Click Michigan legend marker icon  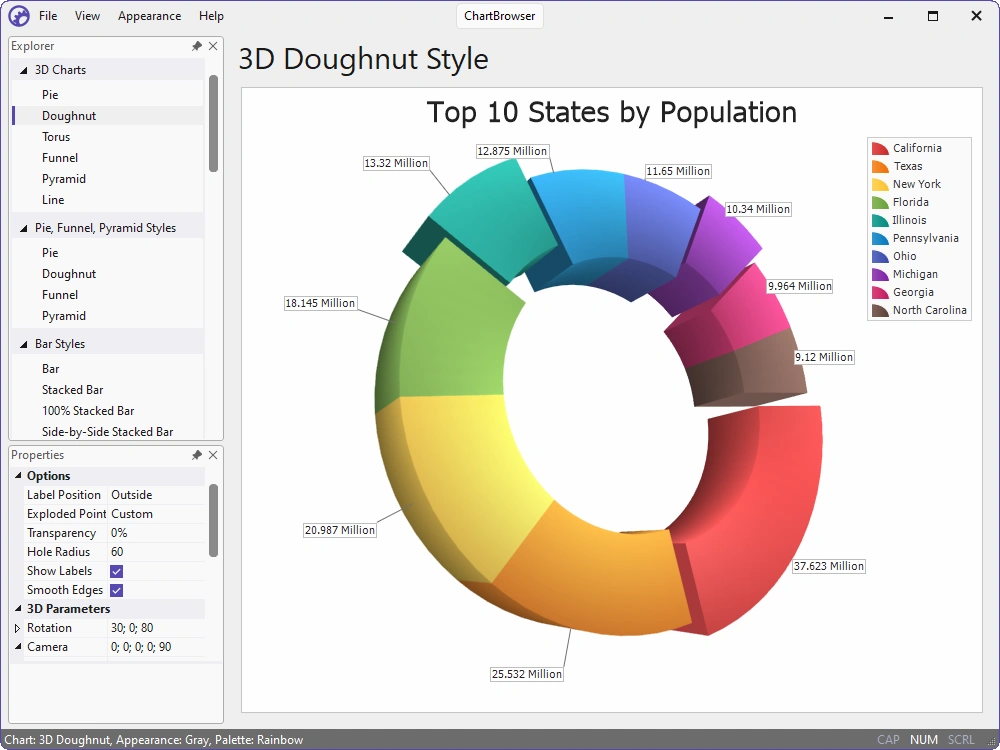pos(880,274)
